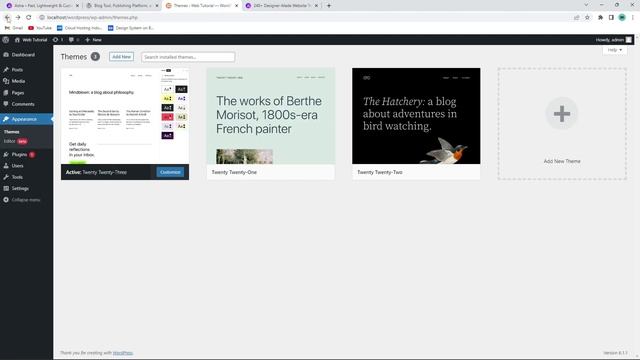This screenshot has width=640, height=360.
Task: Close the 240+ Designer-Made Website tab
Action: coord(316,6)
